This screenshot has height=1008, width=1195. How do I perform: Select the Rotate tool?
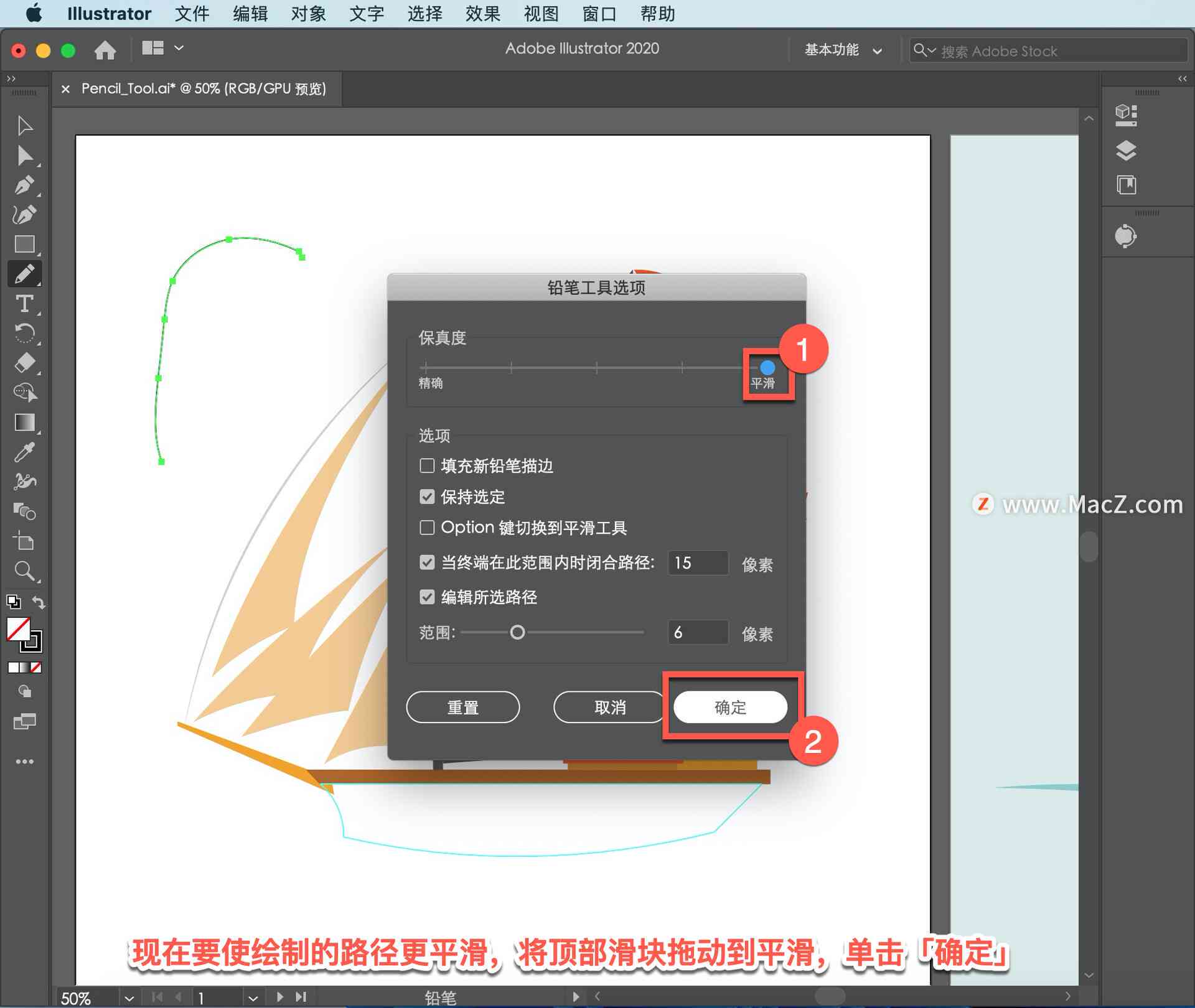click(x=24, y=334)
